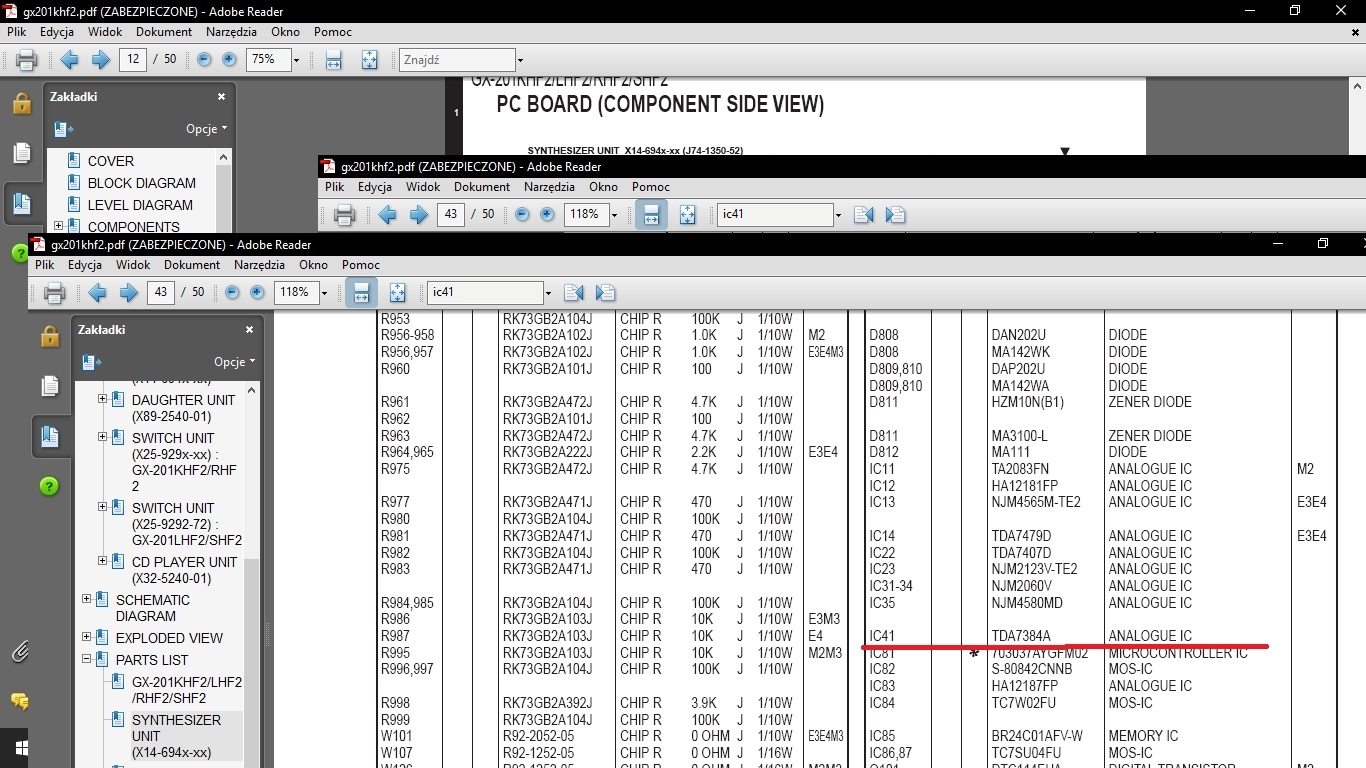1366x768 pixels.
Task: Open BLOCK DIAGRAM bookmark in back window
Action: 141,183
